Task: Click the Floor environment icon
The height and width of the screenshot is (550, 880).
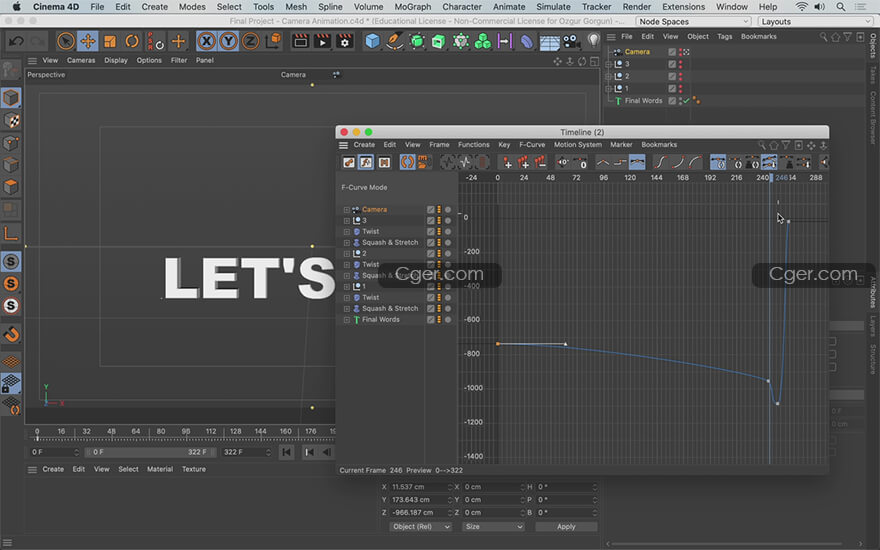Action: [549, 42]
